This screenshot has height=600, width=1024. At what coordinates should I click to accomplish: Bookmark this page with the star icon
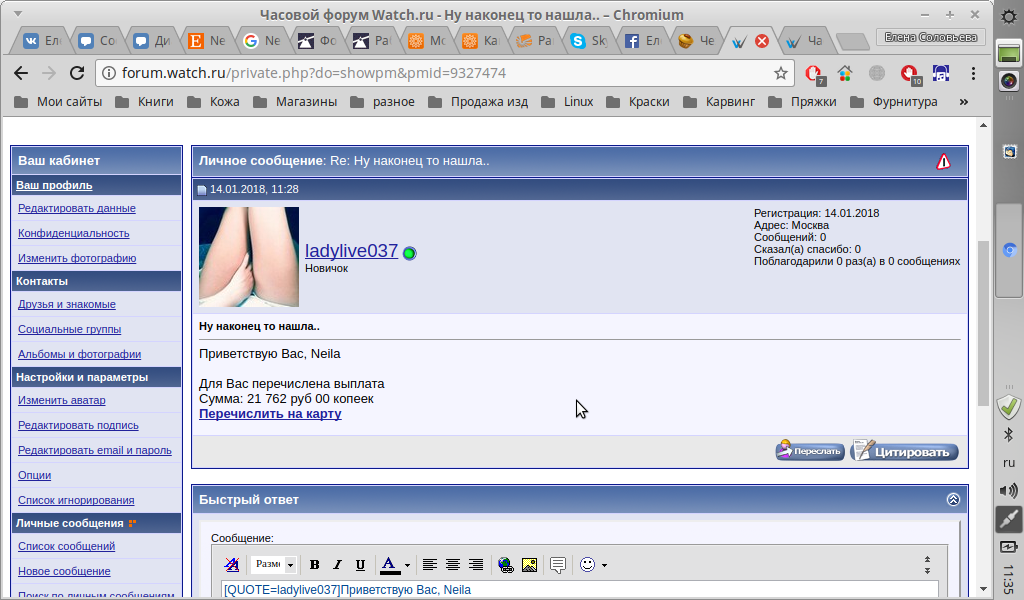point(780,73)
